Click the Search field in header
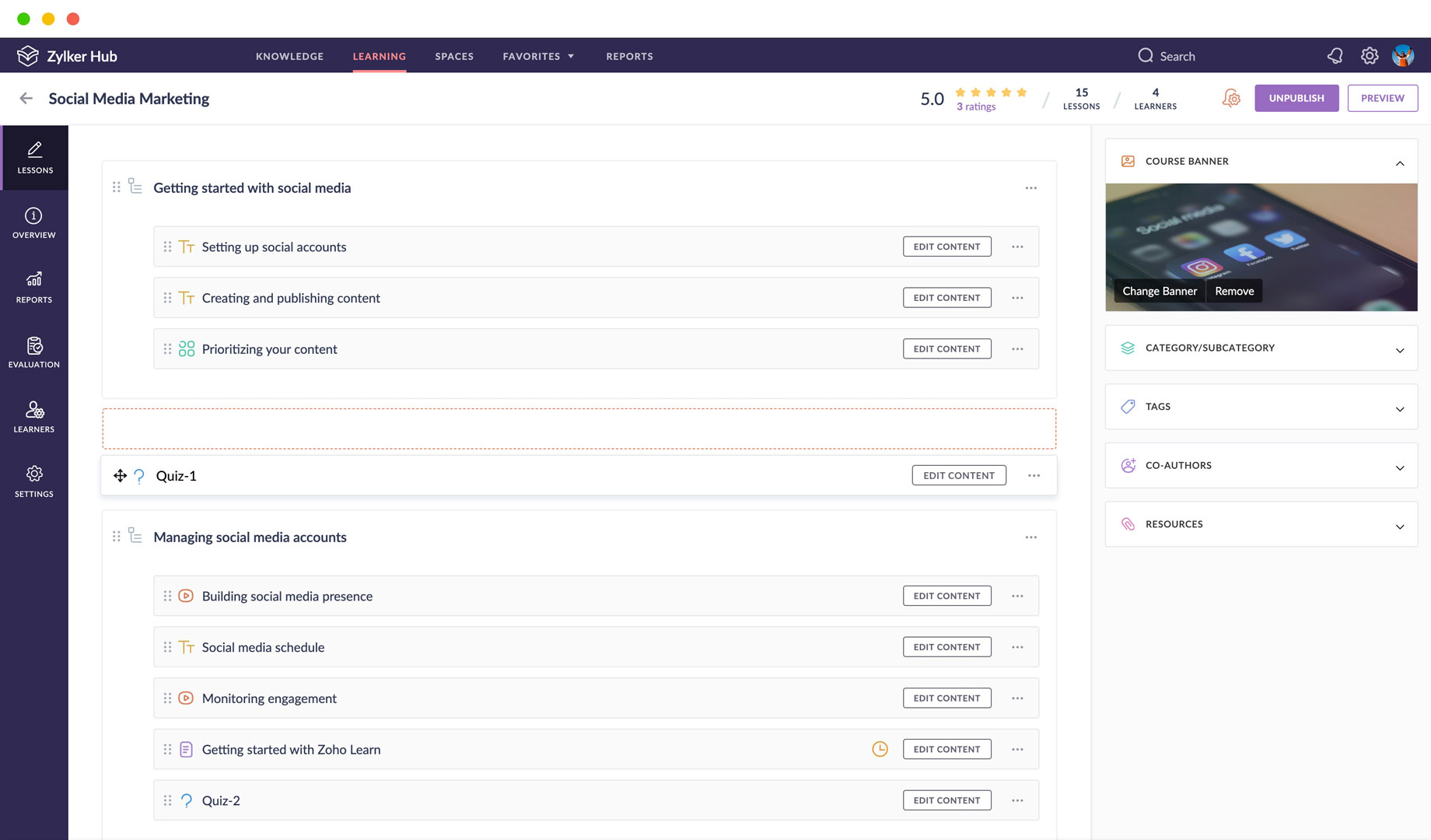 click(1177, 56)
